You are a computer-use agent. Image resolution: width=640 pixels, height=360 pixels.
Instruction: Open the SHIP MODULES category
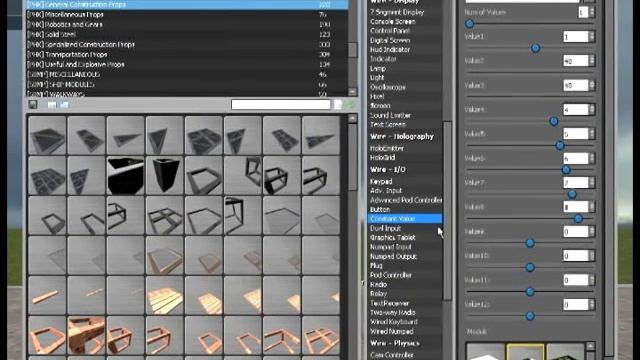[187, 84]
